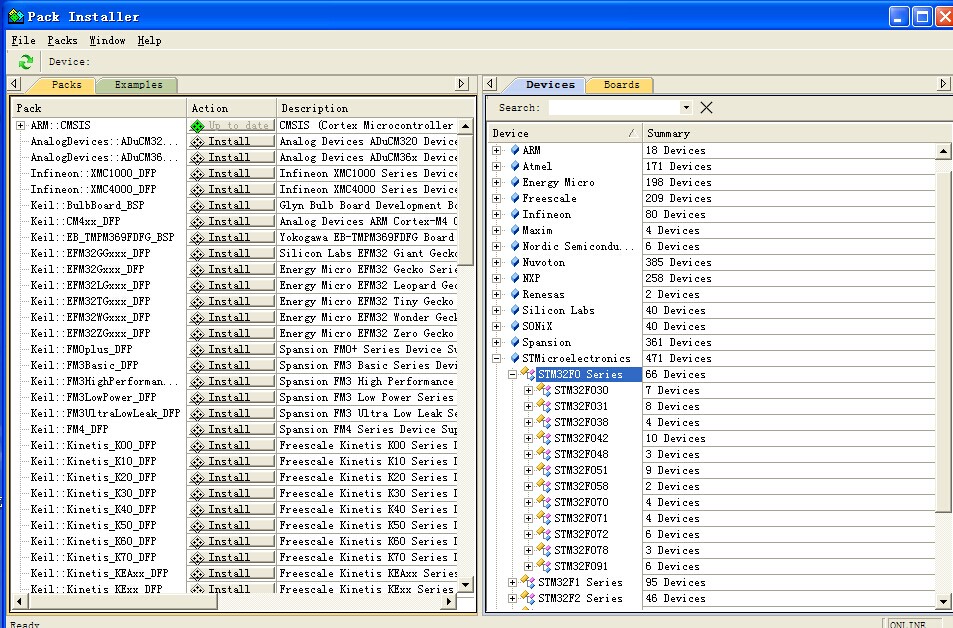The width and height of the screenshot is (953, 628).
Task: Collapse the STMicroelectronics vendor node
Action: click(497, 358)
